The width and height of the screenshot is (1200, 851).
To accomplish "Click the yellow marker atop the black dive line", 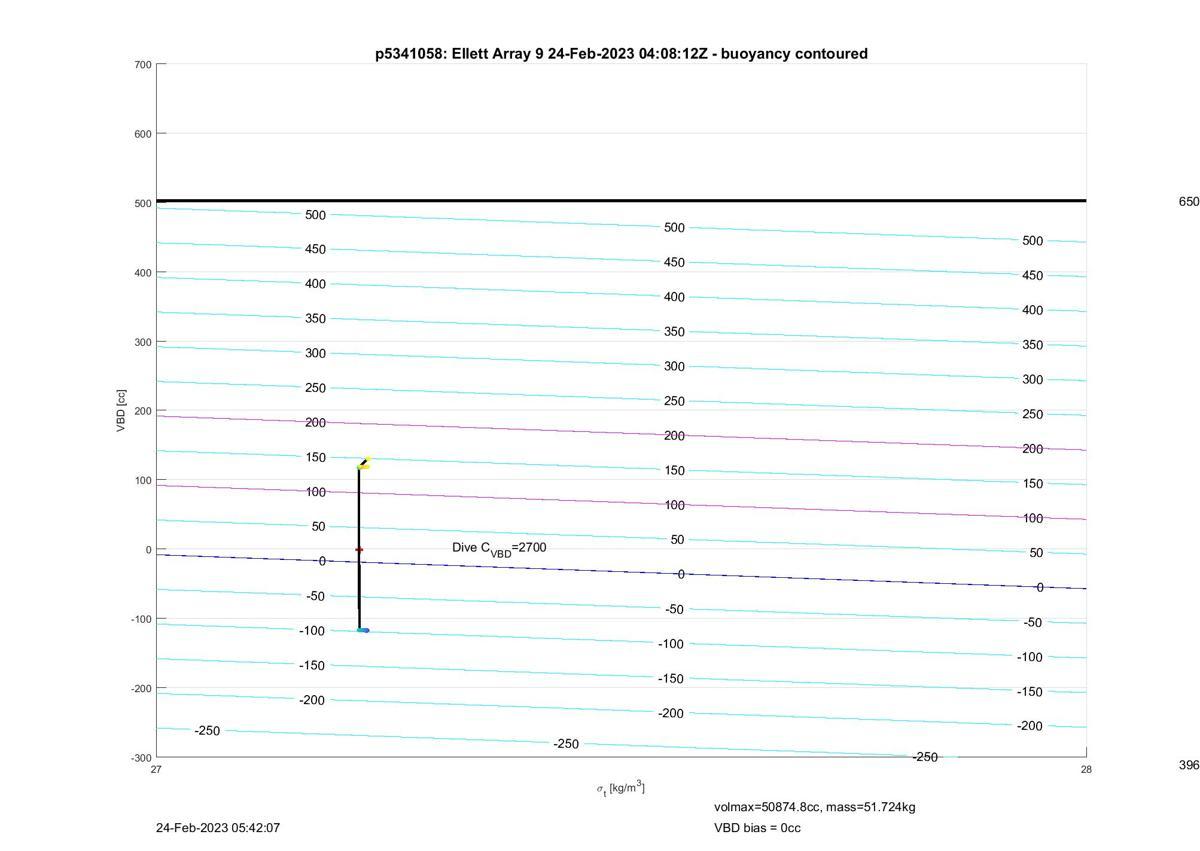I will tap(364, 464).
